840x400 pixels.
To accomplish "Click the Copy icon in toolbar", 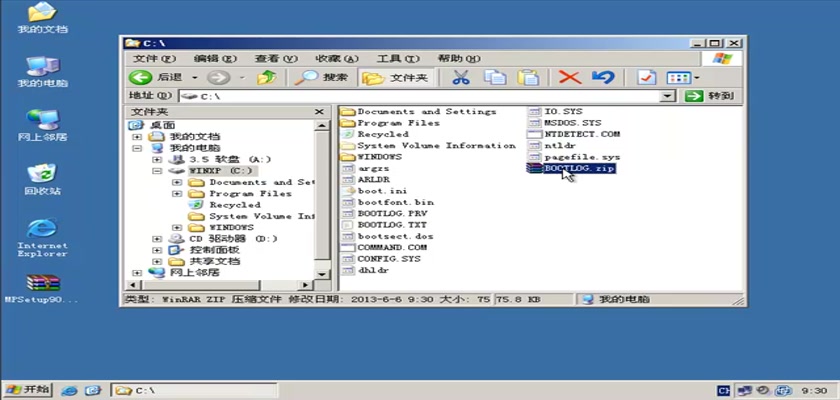I will point(494,78).
